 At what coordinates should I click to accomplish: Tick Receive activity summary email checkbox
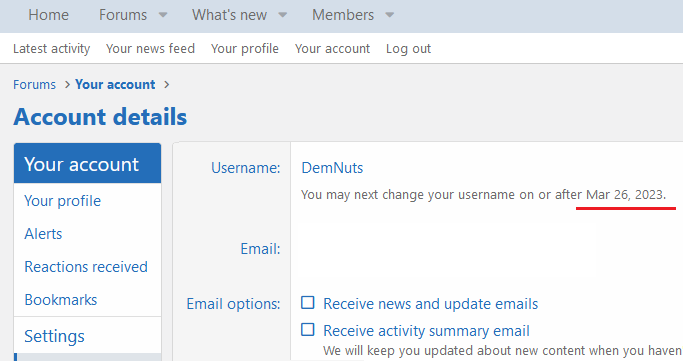pos(308,330)
